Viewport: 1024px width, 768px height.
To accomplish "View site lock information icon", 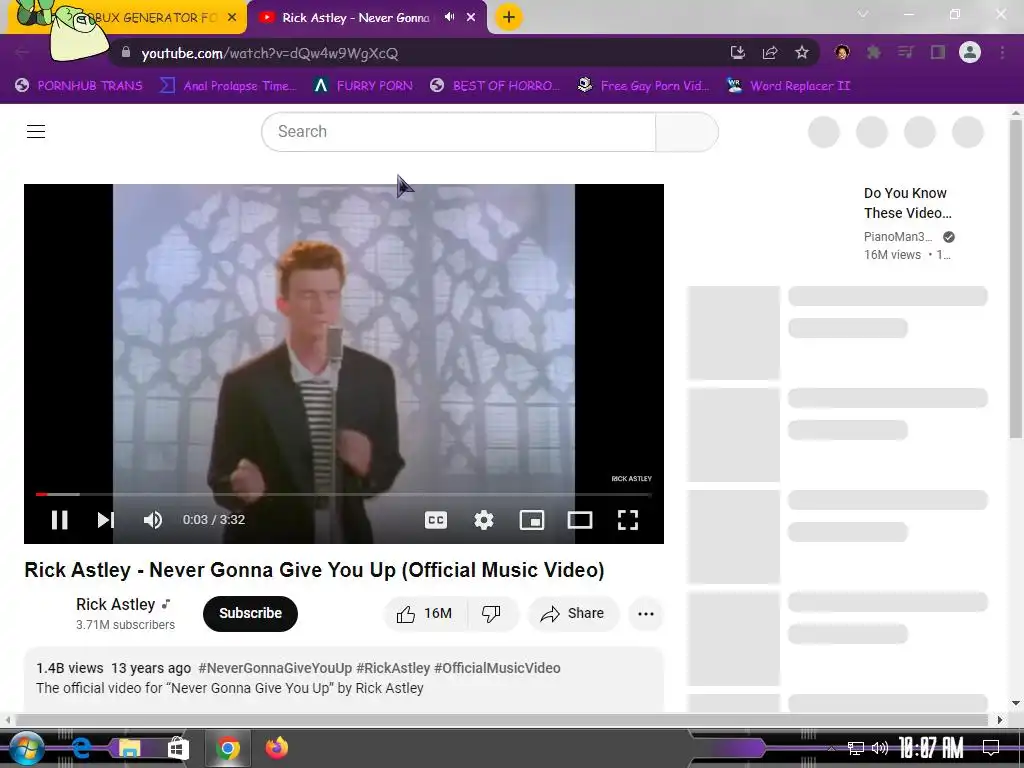I will pos(126,53).
